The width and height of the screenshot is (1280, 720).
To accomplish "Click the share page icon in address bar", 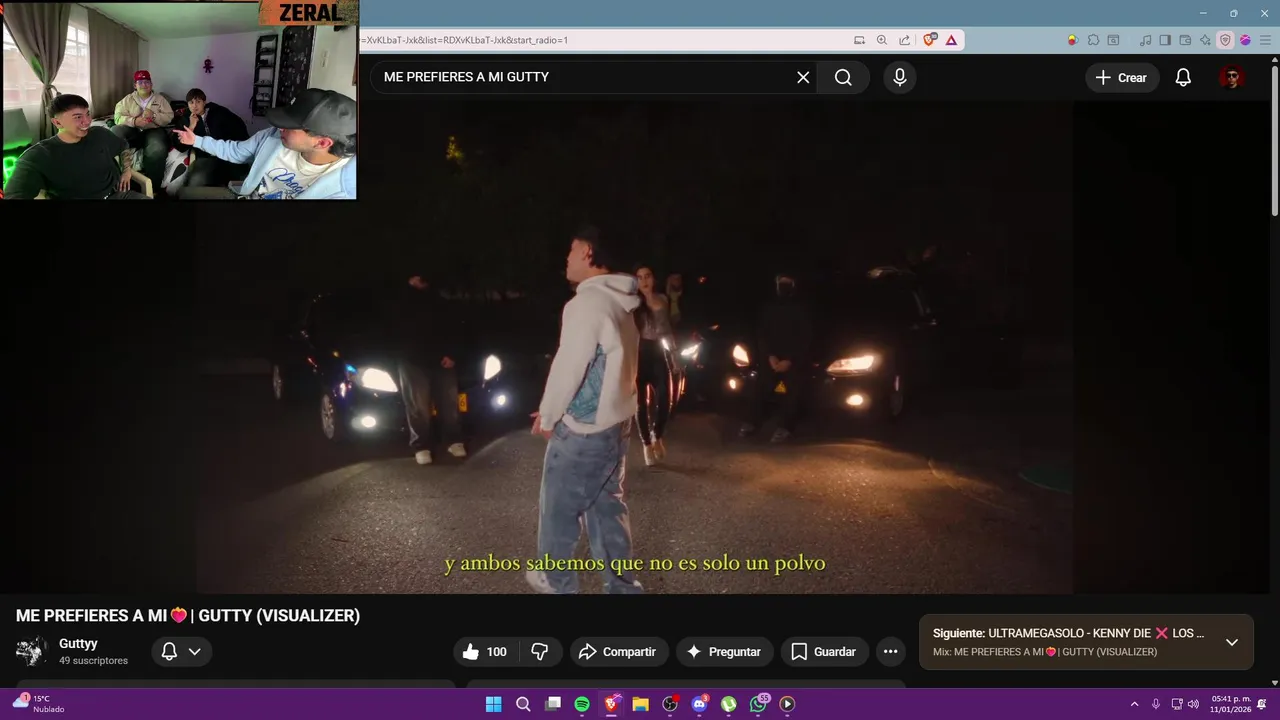I will click(x=905, y=40).
